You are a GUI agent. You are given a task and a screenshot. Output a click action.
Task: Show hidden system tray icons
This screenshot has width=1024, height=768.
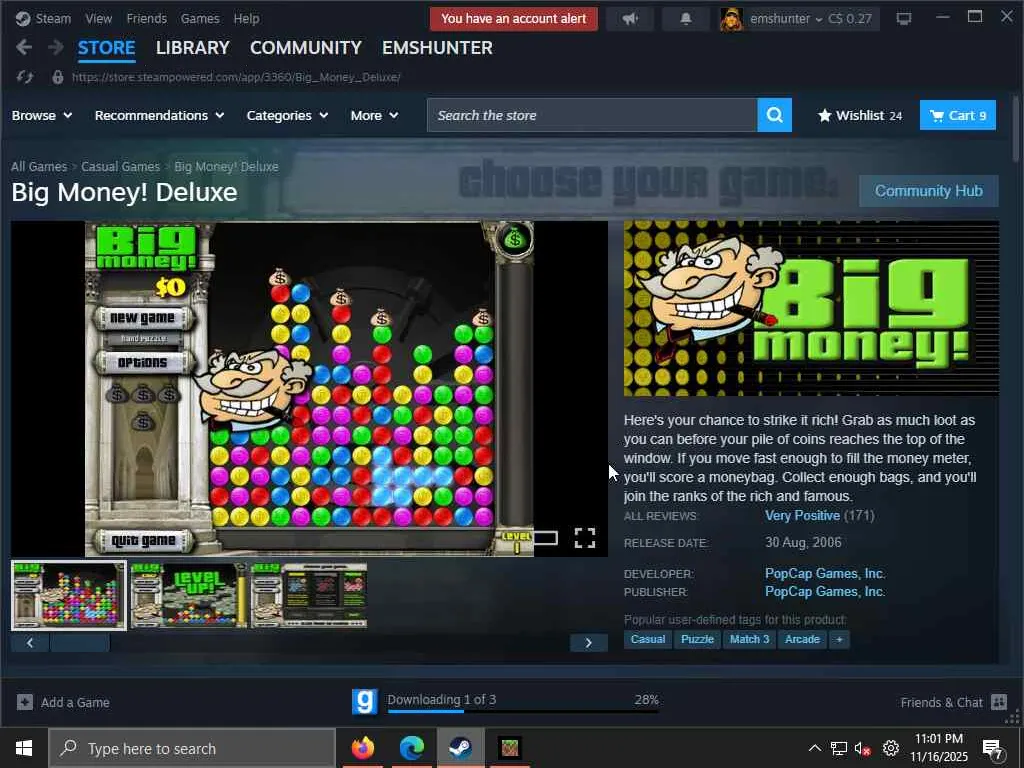(x=814, y=748)
